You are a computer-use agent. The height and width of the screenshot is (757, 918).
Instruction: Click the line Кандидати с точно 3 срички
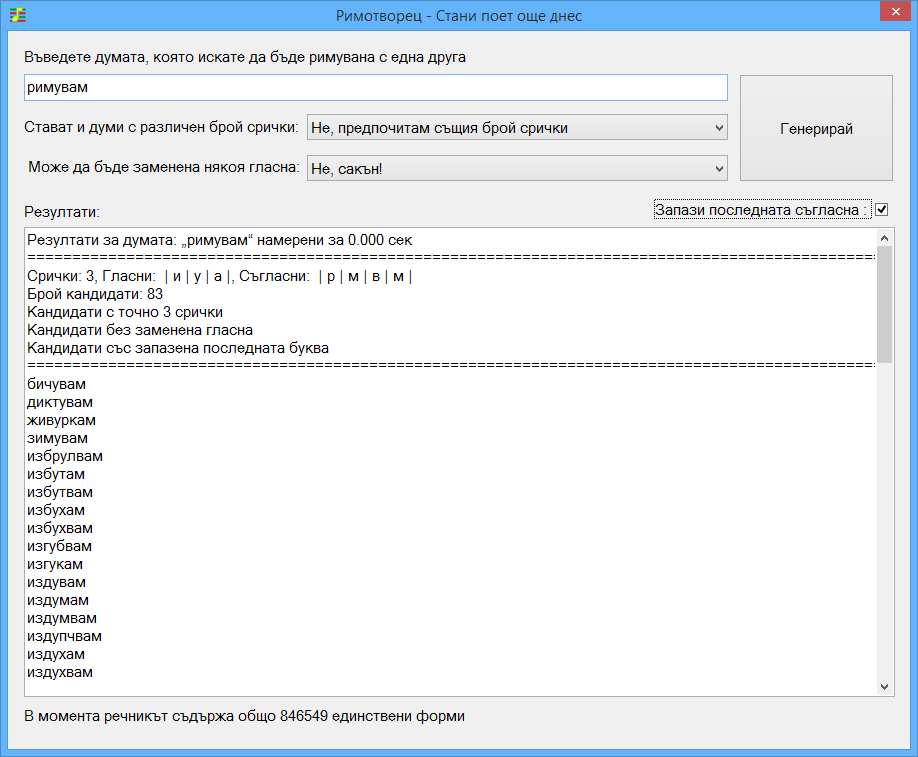tap(125, 312)
